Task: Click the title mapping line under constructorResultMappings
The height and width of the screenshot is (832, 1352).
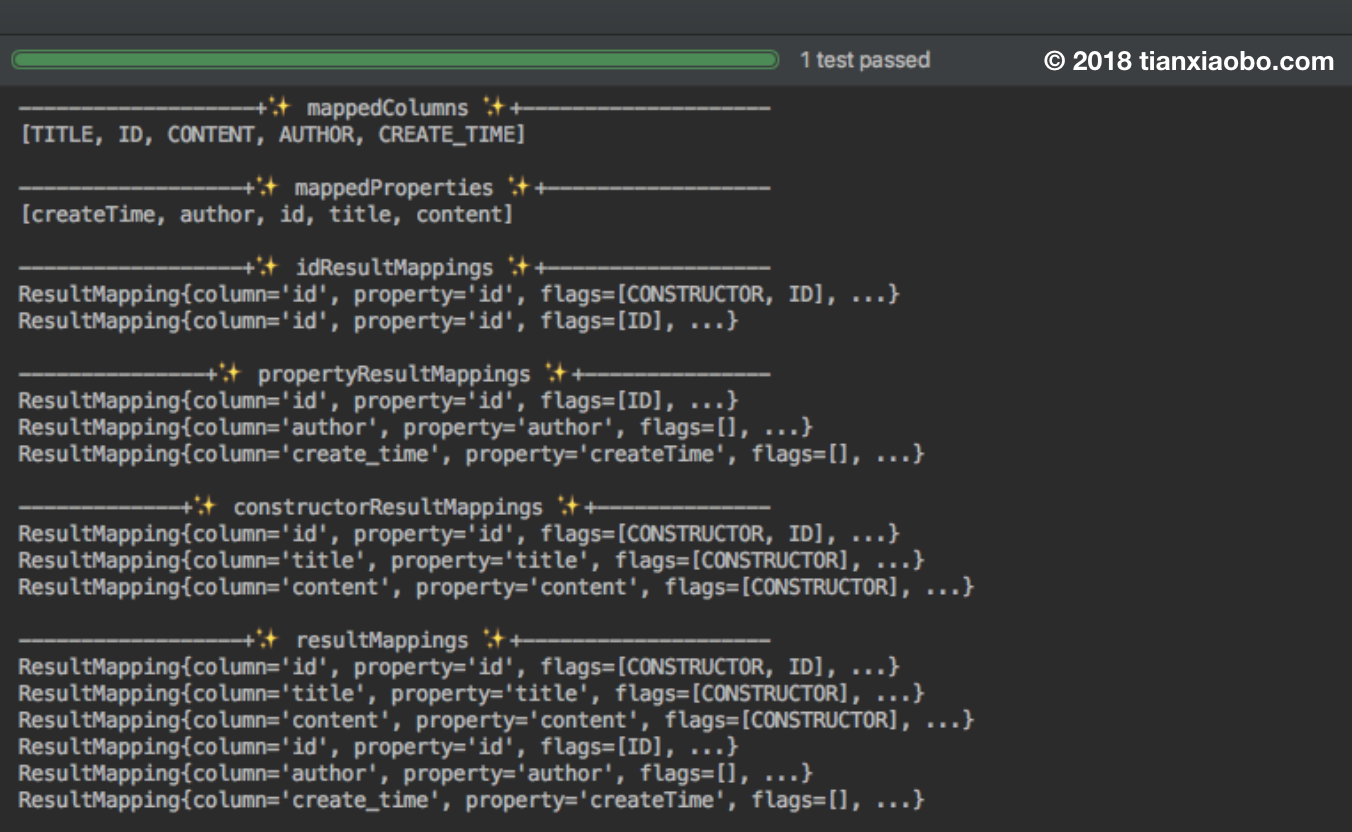Action: [472, 560]
